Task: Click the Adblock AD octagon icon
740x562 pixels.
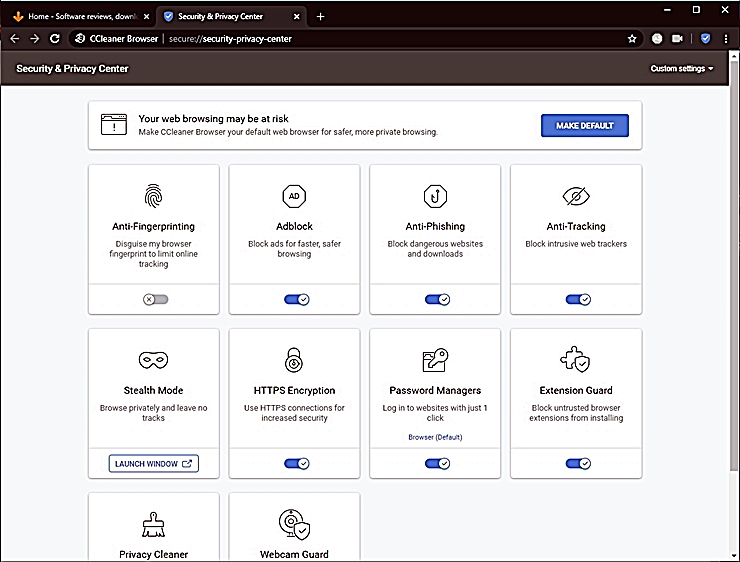Action: coord(294,196)
